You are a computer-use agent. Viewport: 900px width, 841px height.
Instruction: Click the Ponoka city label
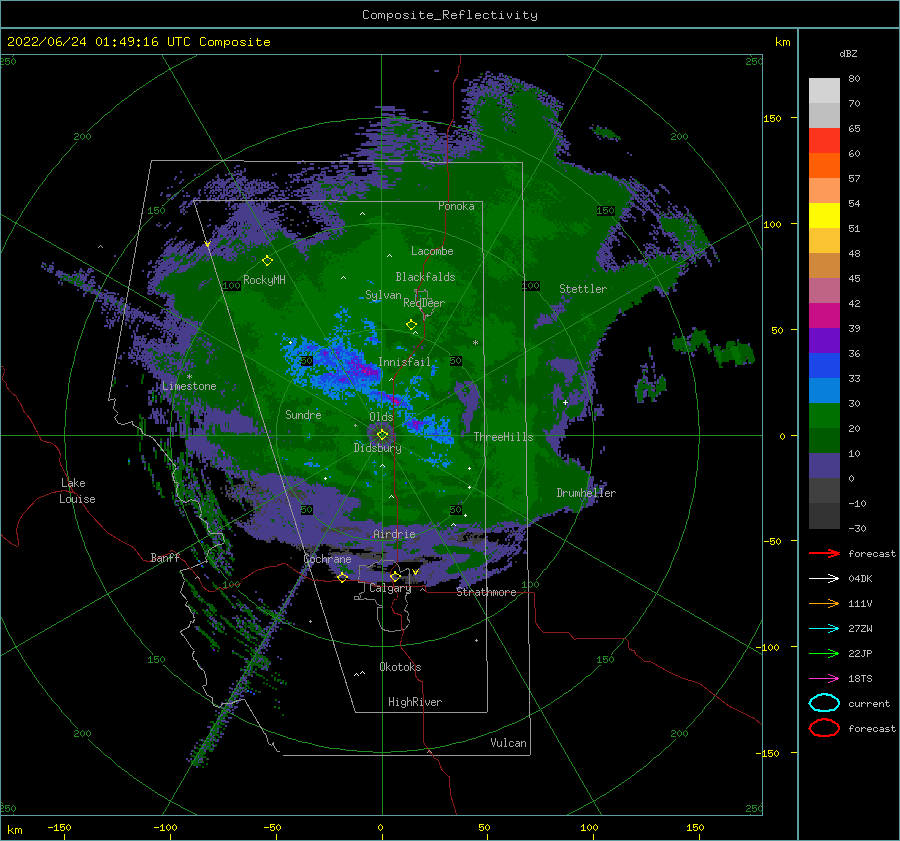[x=456, y=206]
